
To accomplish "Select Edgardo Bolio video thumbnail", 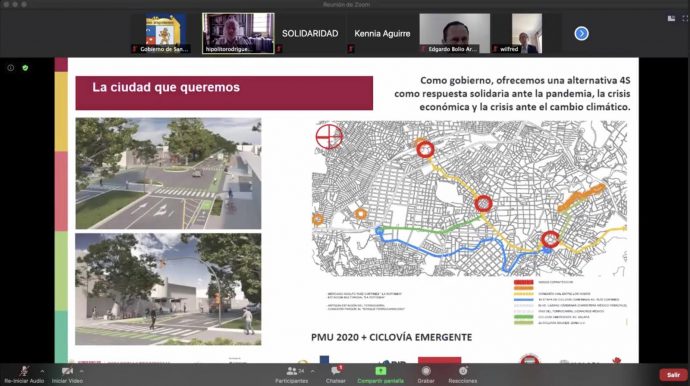I will click(455, 33).
